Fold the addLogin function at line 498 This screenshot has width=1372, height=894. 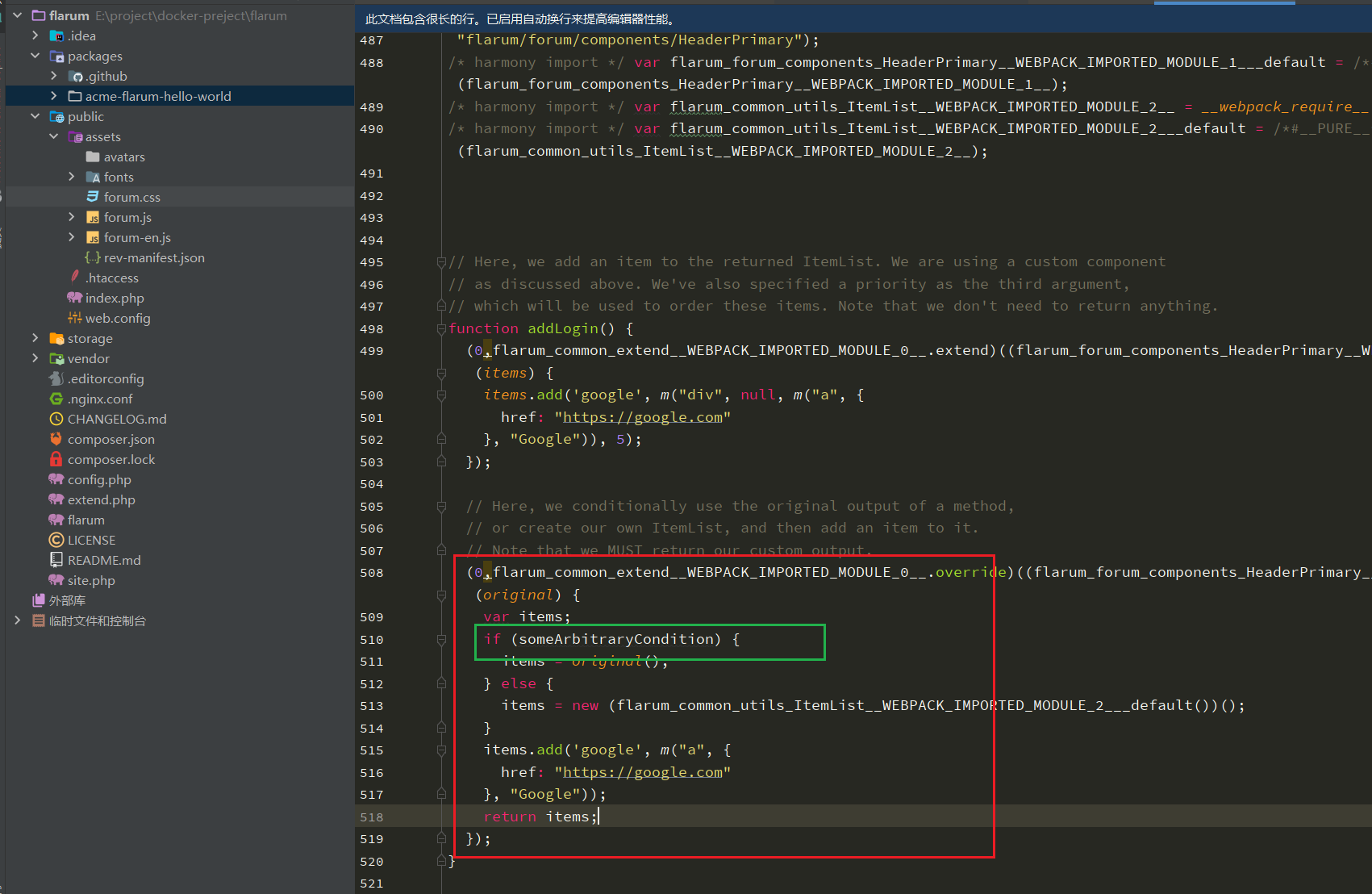(441, 328)
